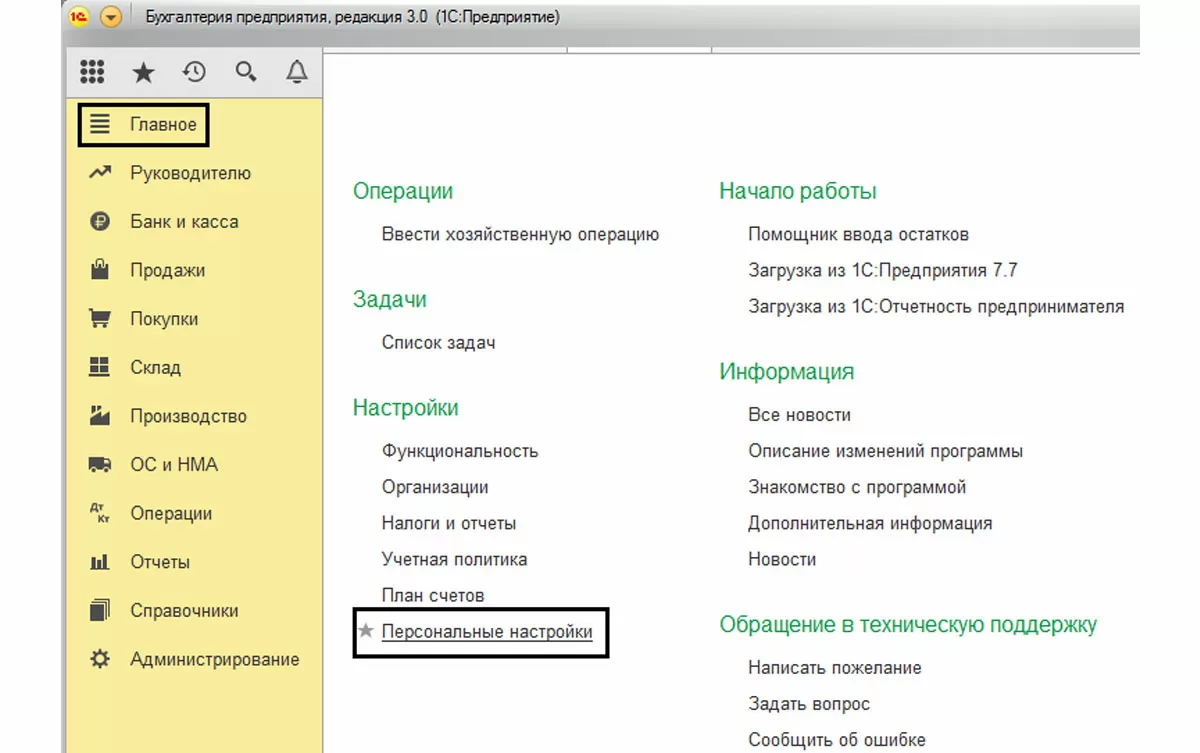Click the Продажи shopping bag icon
This screenshot has height=753, width=1200.
pos(100,270)
